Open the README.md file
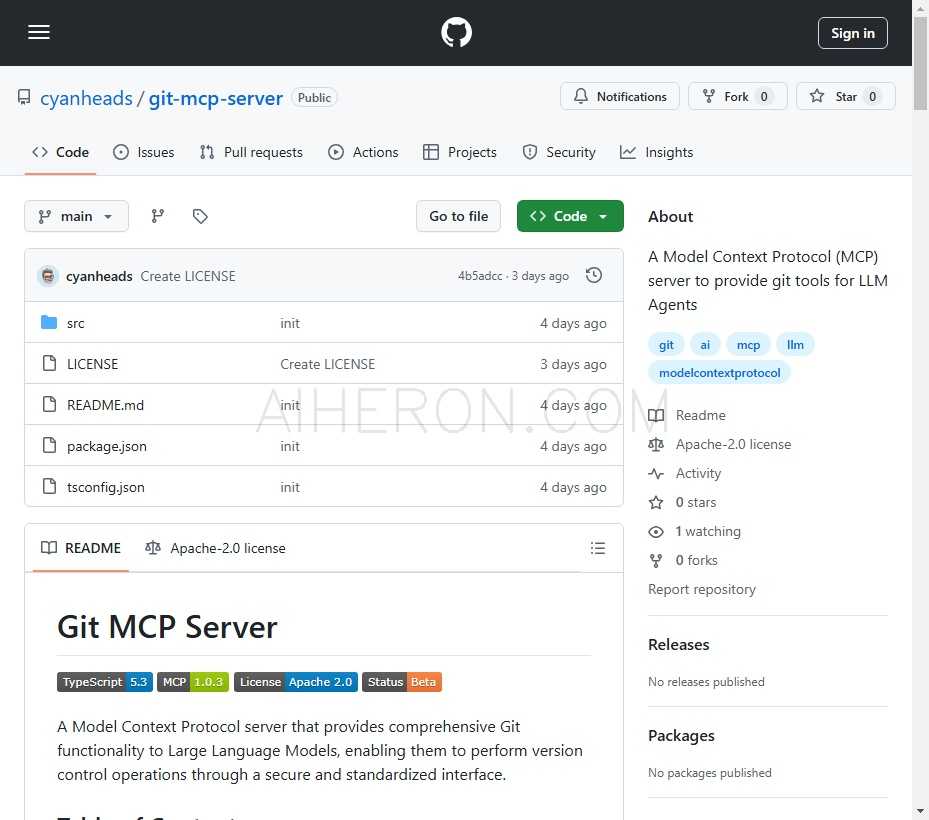 [105, 405]
